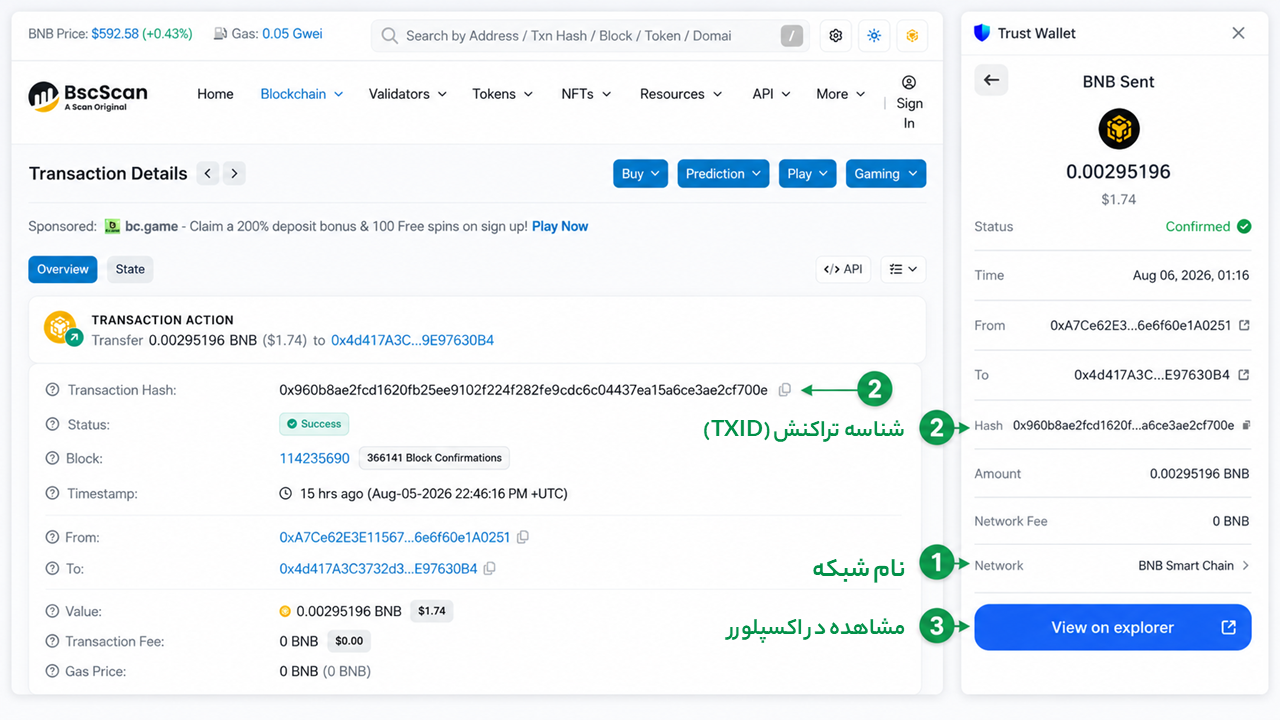The width and height of the screenshot is (1280, 720).
Task: Click View on explorer button
Action: (1113, 627)
